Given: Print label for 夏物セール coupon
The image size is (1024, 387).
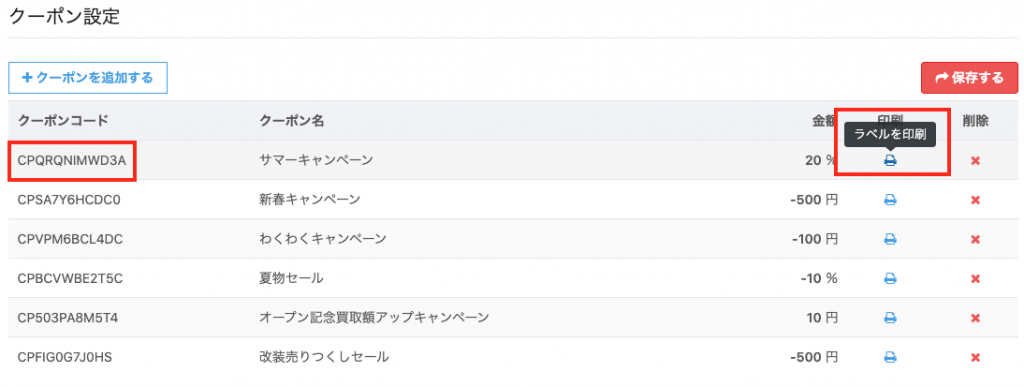Looking at the screenshot, I should (889, 279).
